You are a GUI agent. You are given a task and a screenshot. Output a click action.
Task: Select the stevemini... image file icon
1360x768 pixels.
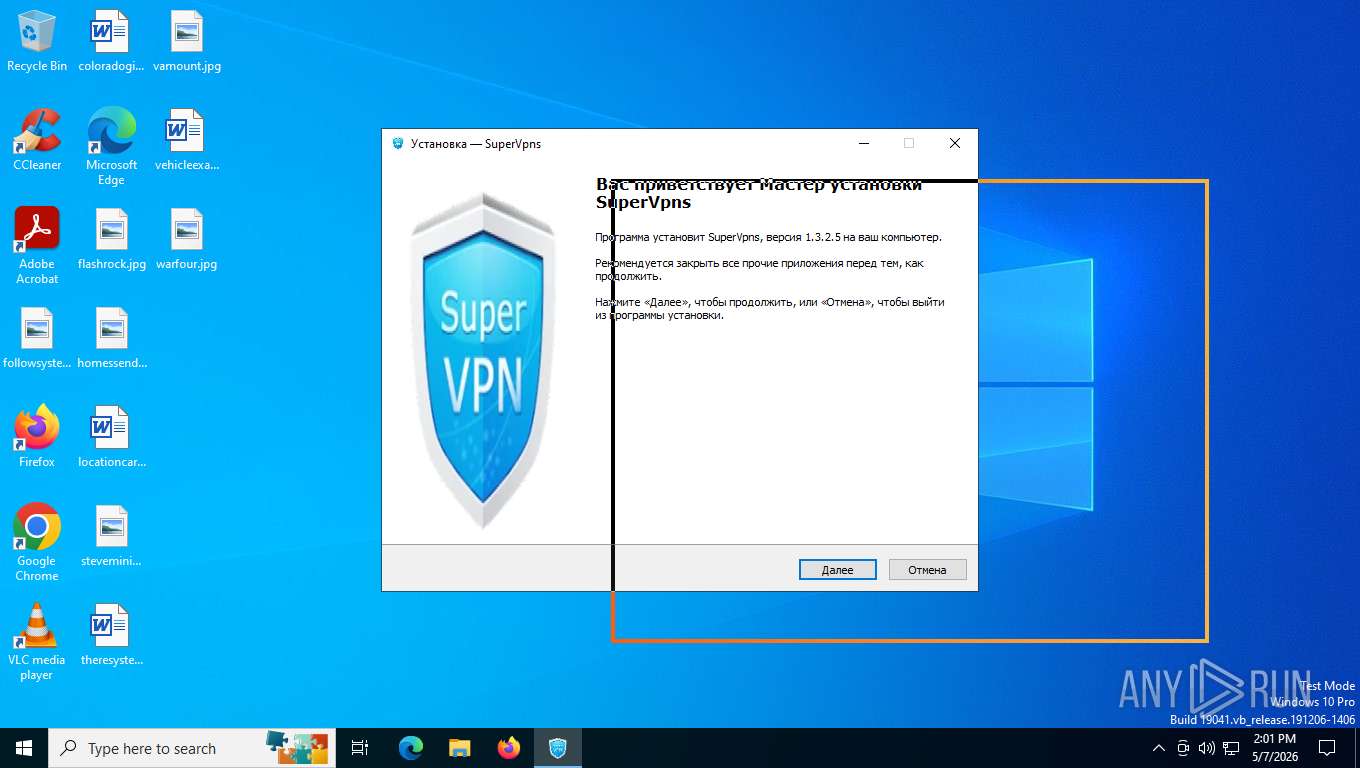(112, 536)
